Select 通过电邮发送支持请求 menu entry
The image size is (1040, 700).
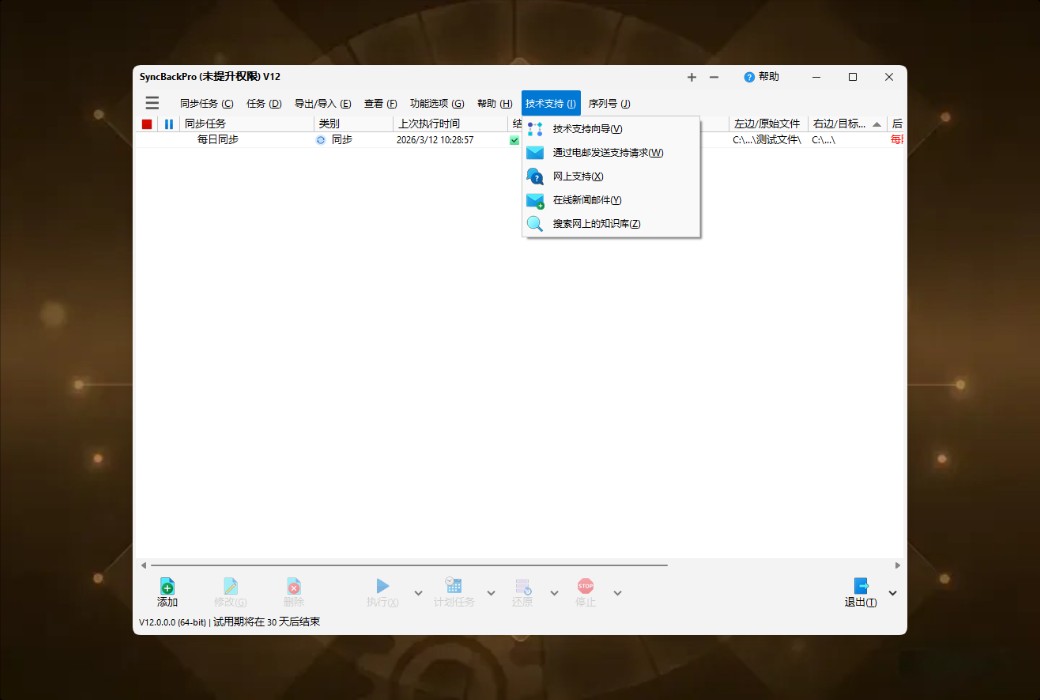coord(607,153)
